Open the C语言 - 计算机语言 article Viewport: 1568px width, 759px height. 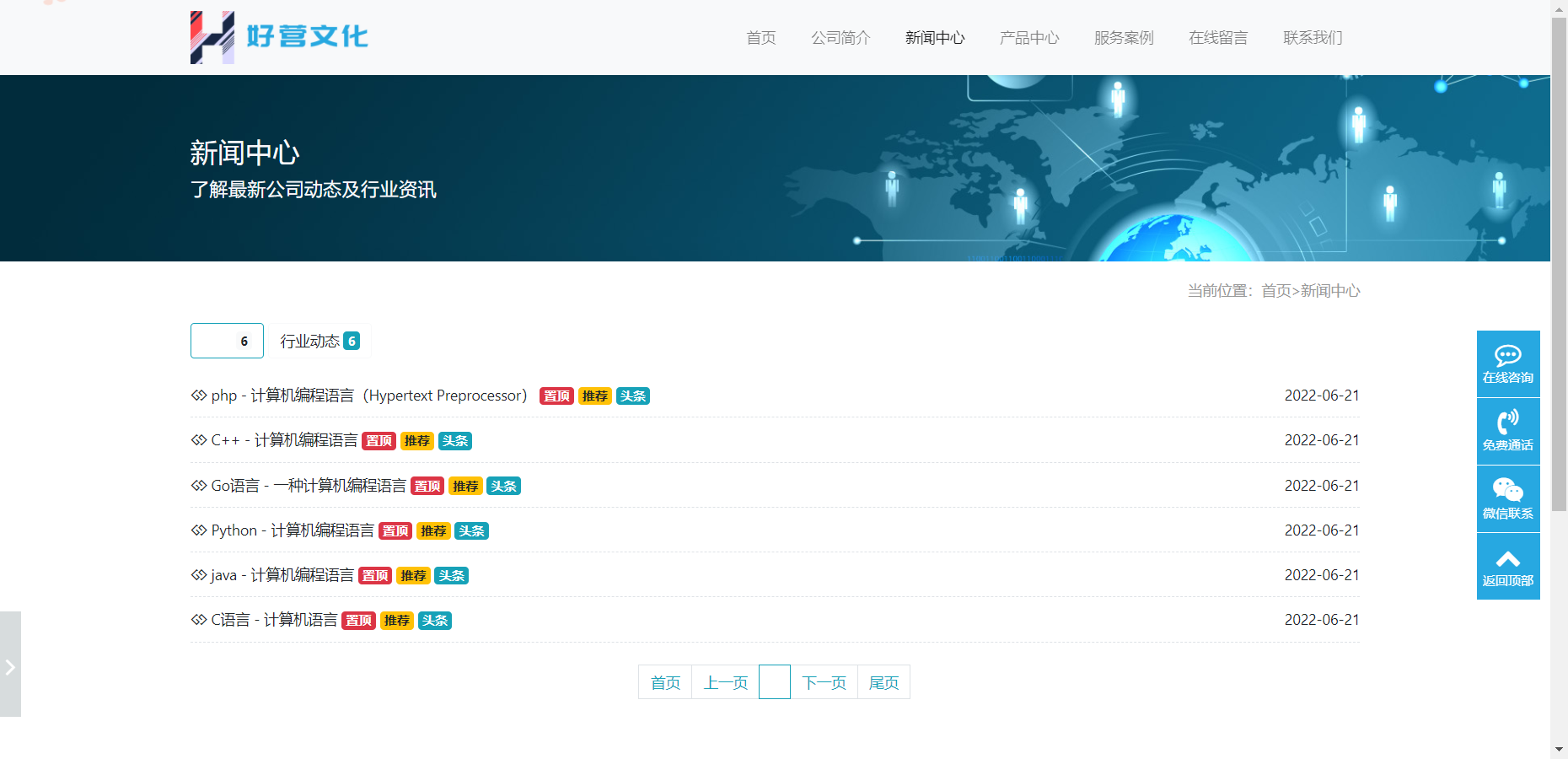pos(273,620)
